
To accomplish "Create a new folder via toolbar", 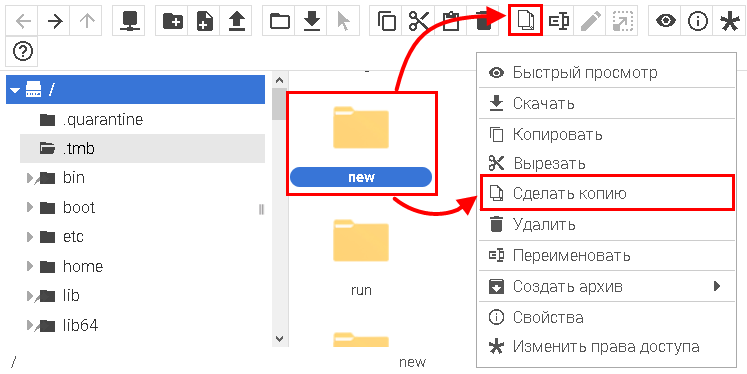I will pyautogui.click(x=172, y=21).
